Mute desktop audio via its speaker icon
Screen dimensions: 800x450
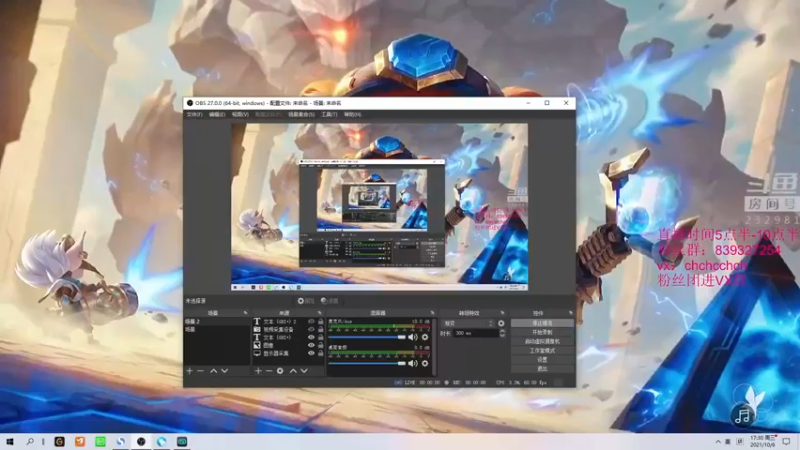tap(413, 363)
